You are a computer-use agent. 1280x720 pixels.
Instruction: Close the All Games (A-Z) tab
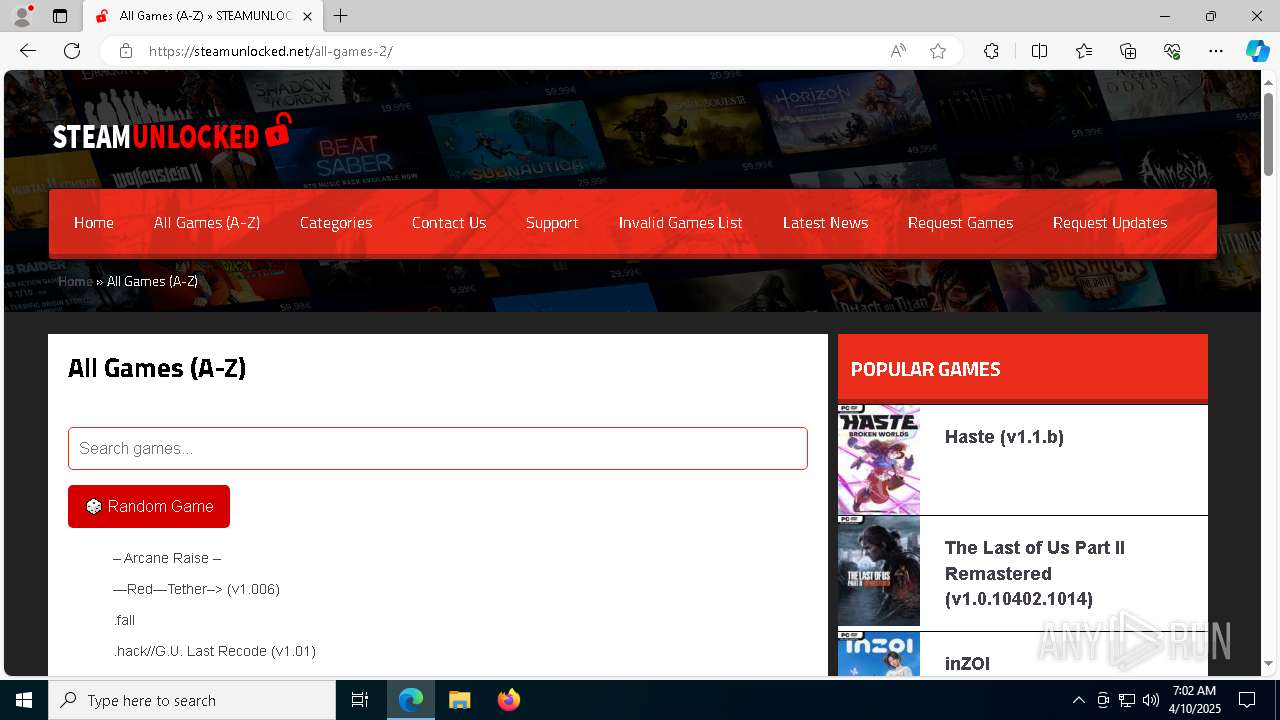coord(308,16)
